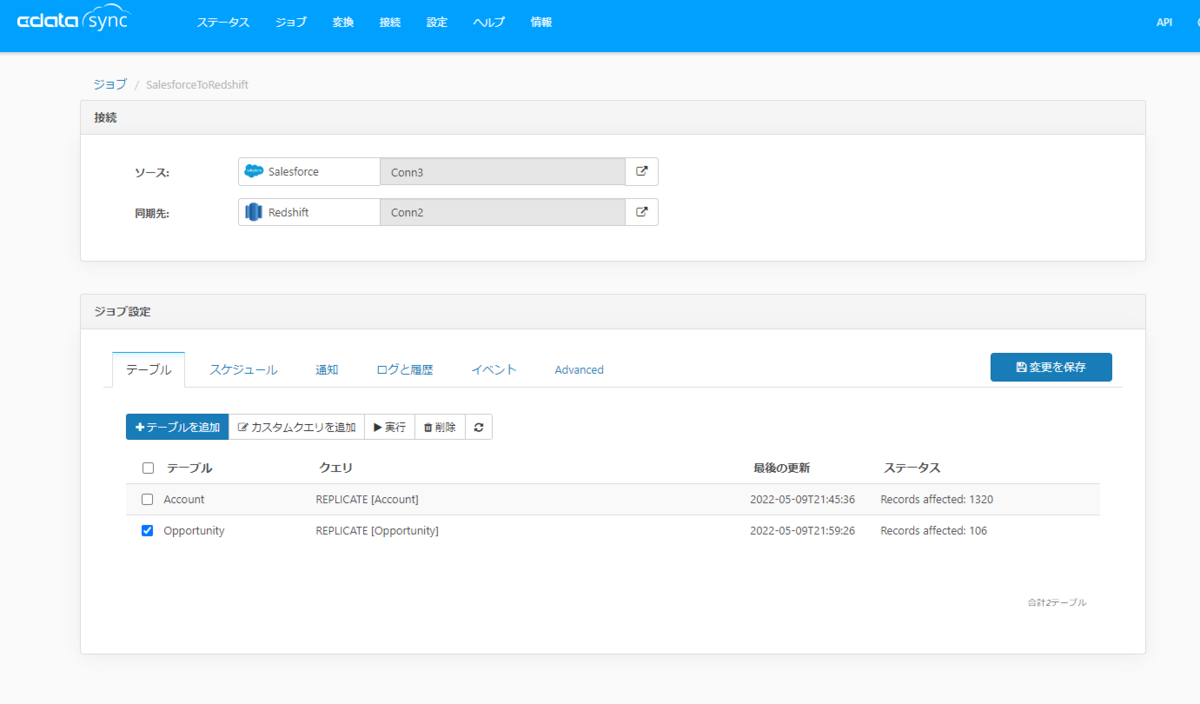Image resolution: width=1200 pixels, height=704 pixels.
Task: Go back via the ジョブ breadcrumb link
Action: point(110,84)
